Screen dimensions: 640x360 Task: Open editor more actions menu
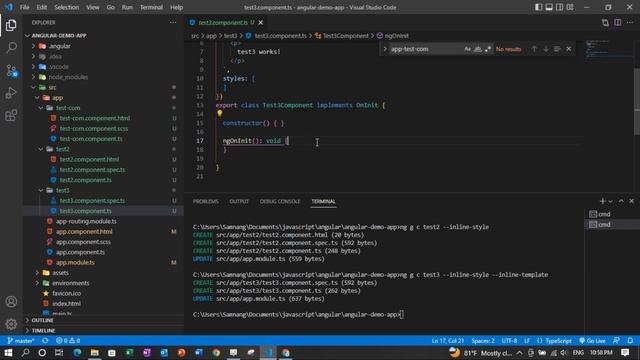click(x=630, y=22)
